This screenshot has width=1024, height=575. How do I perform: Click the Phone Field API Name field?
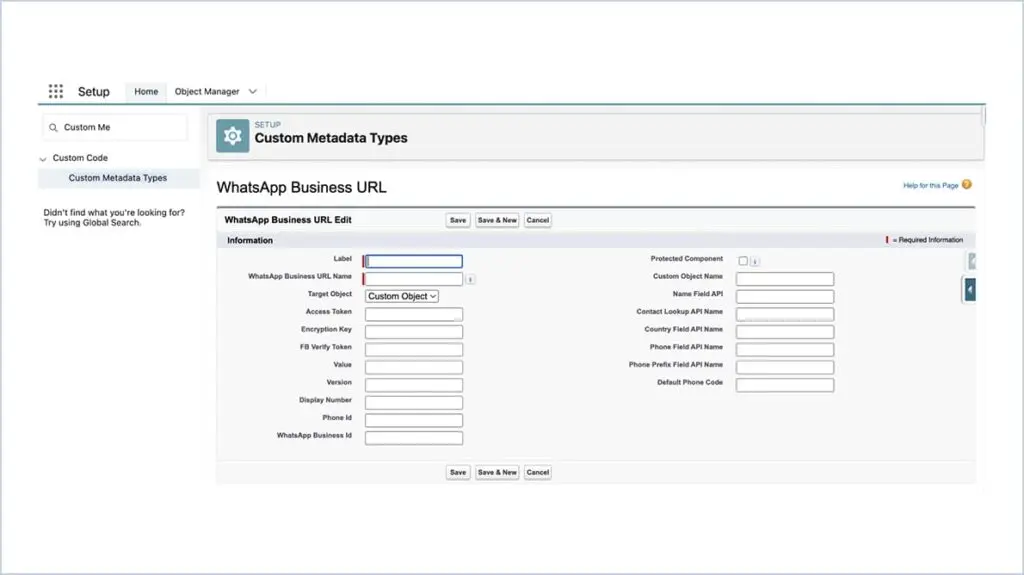pyautogui.click(x=784, y=350)
